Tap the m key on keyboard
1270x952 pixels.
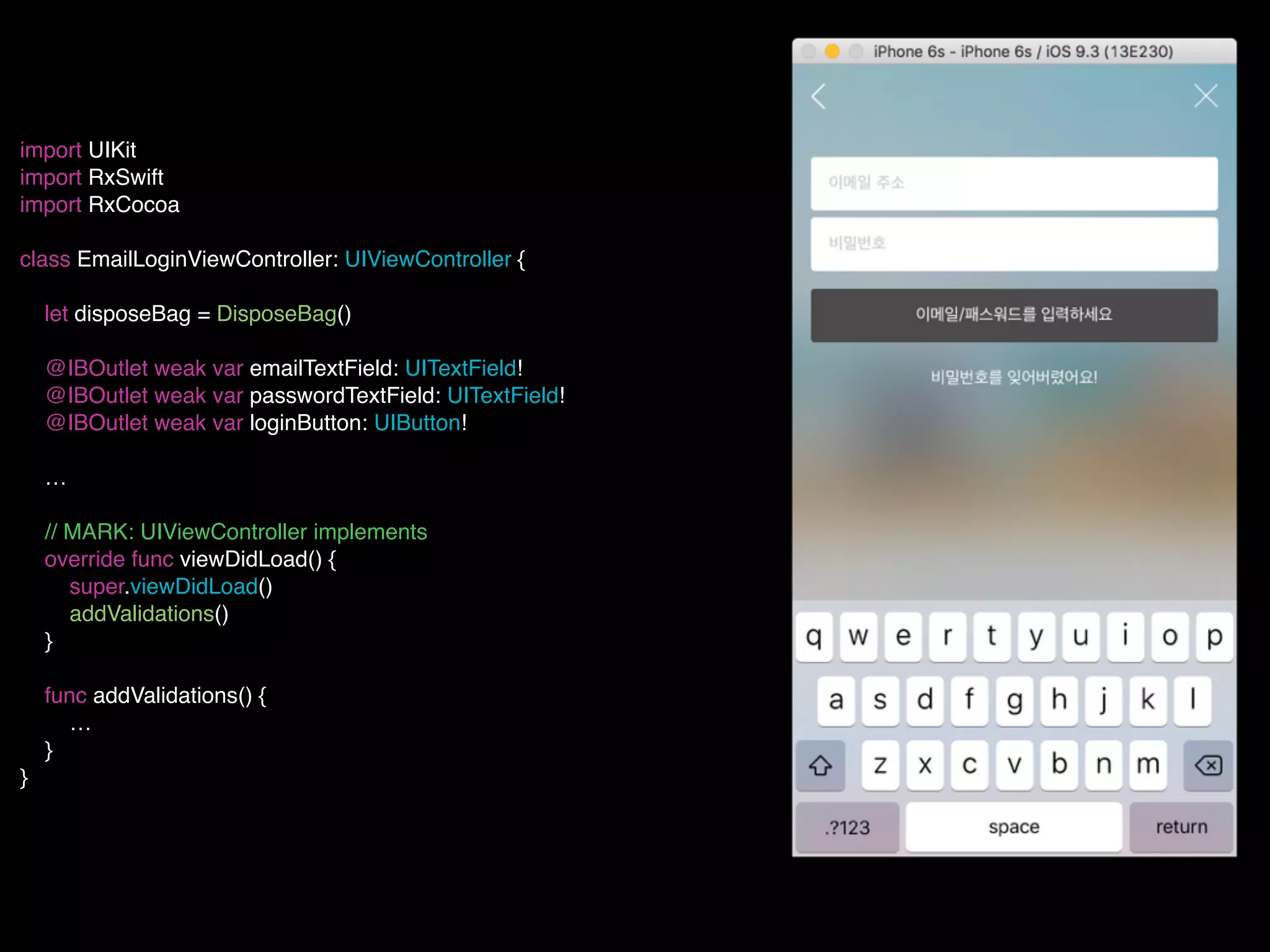click(1148, 765)
